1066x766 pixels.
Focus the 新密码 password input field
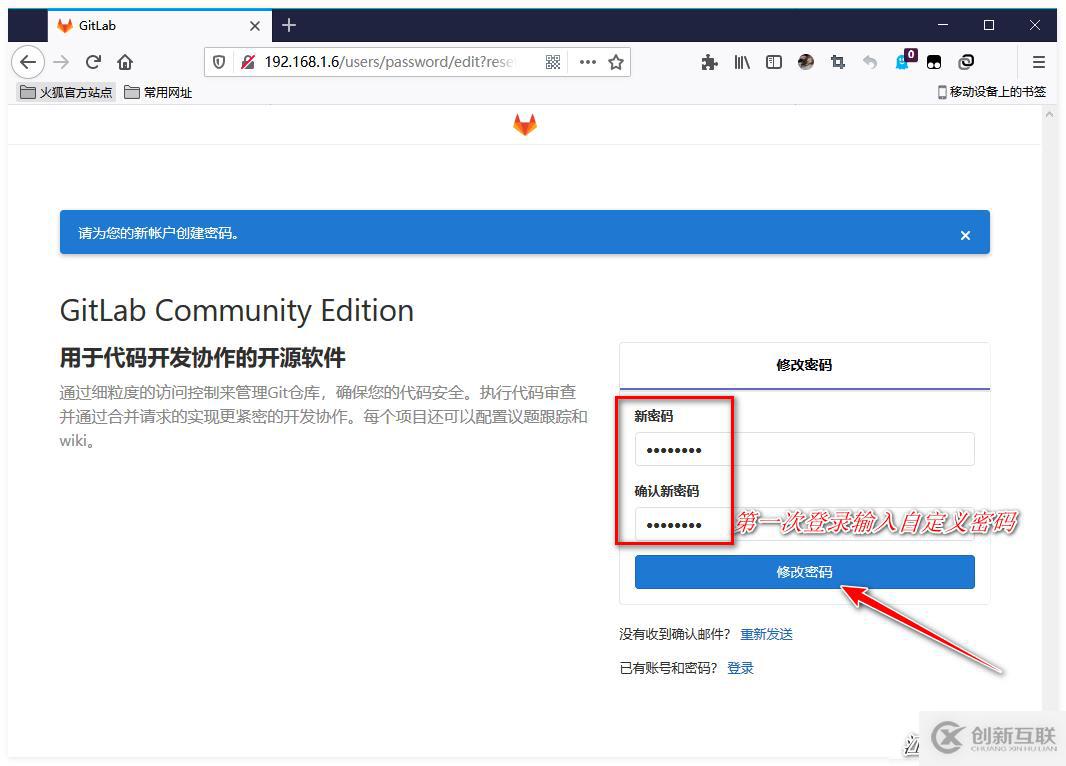(x=804, y=448)
